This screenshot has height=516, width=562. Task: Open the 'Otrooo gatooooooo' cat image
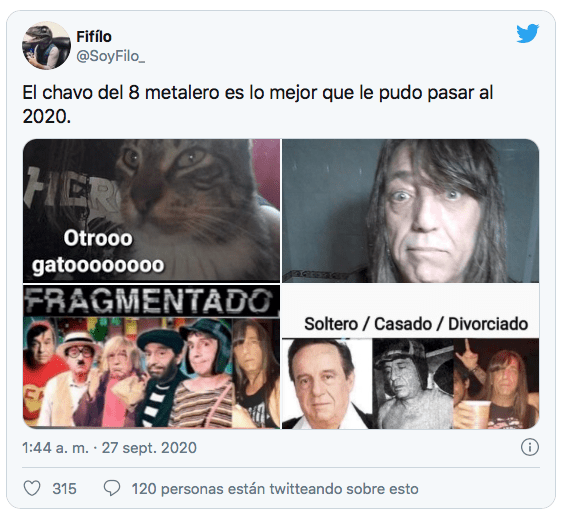tap(152, 211)
